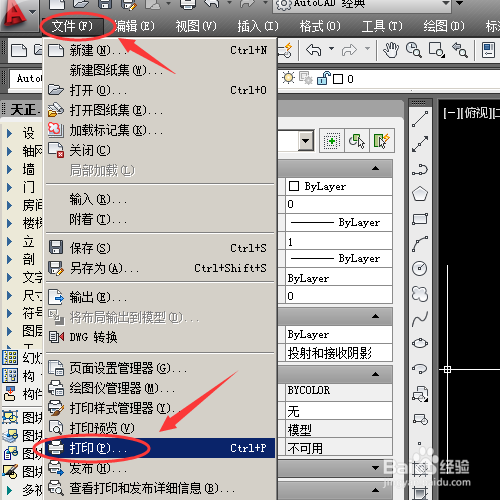Select the Ellipse Arc tool
500x500 pixels.
click(x=420, y=368)
